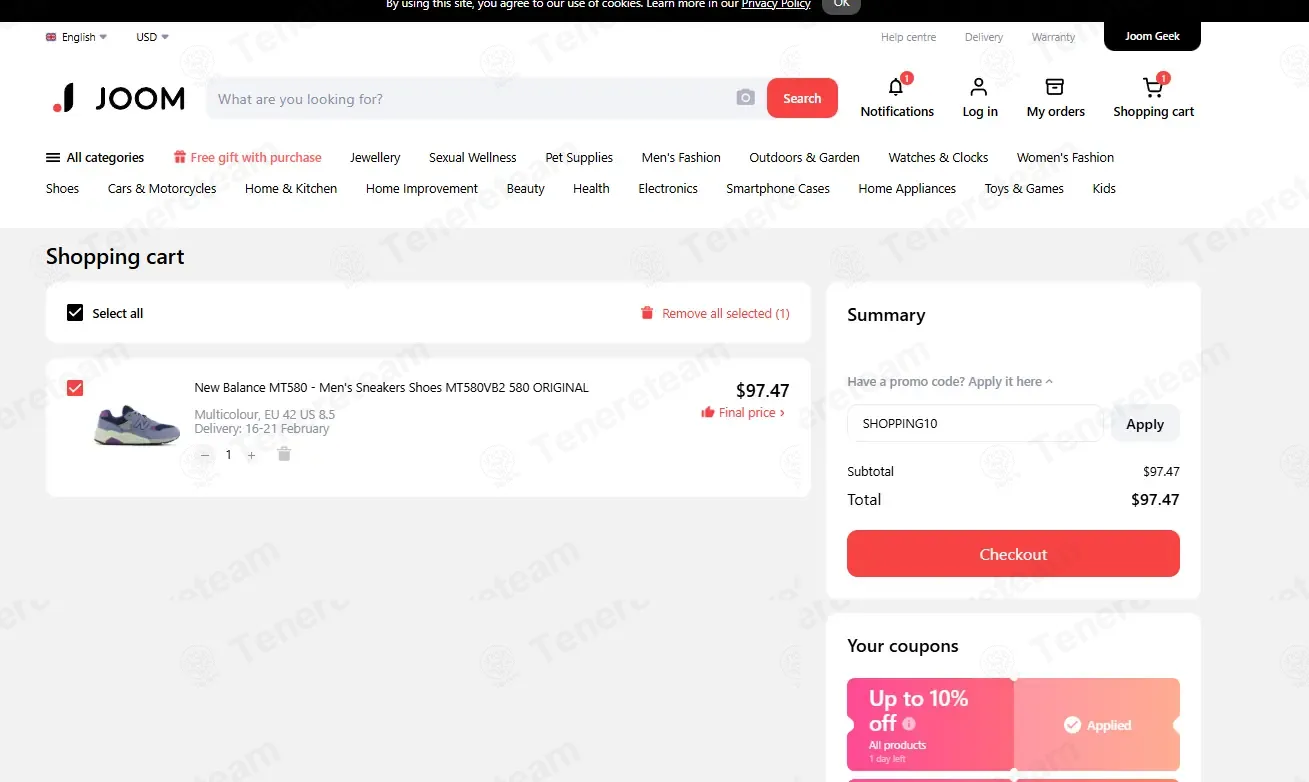Go to Home & Kitchen category
This screenshot has height=782, width=1309.
click(291, 188)
